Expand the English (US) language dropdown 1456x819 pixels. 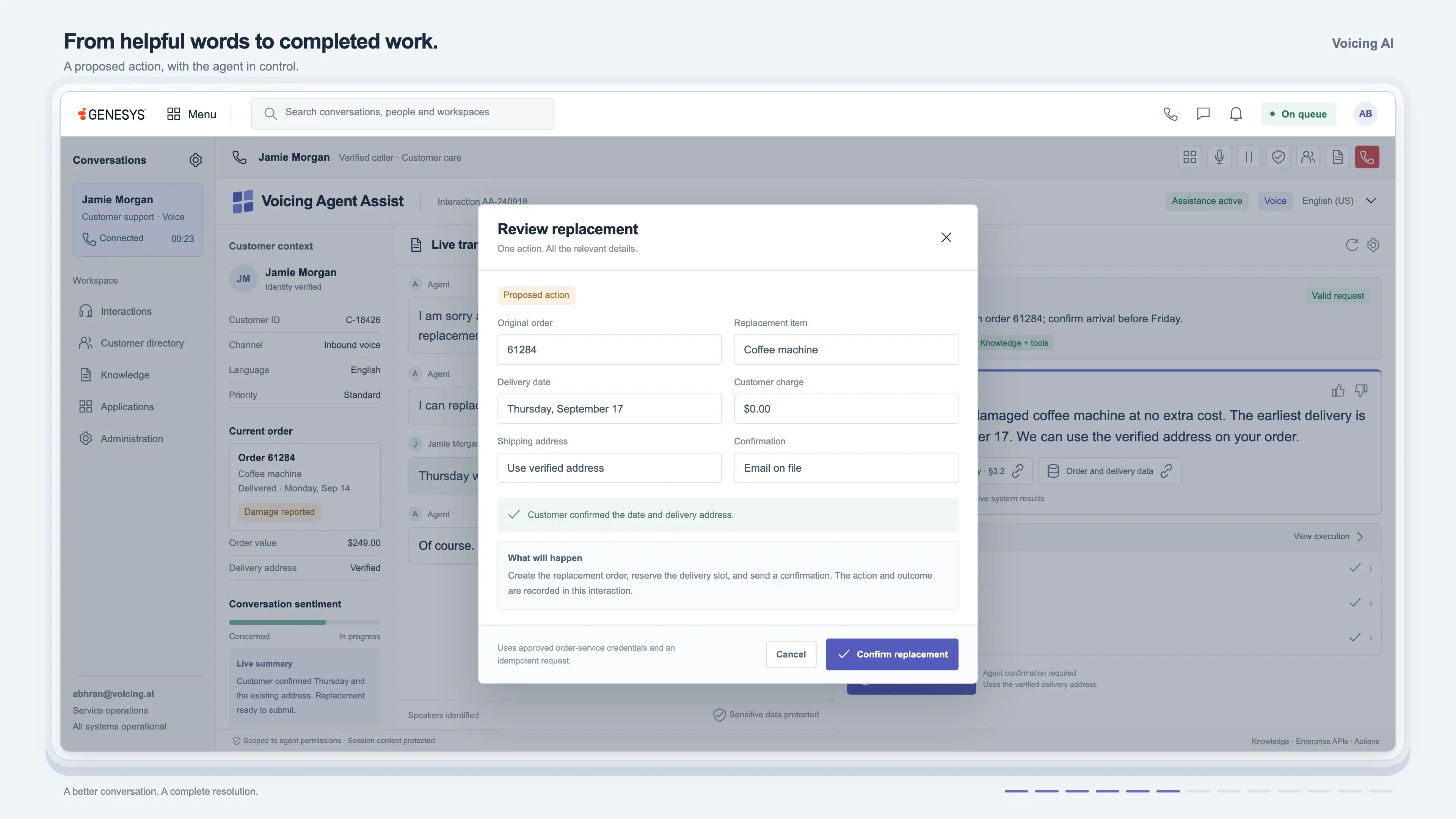click(x=1340, y=201)
